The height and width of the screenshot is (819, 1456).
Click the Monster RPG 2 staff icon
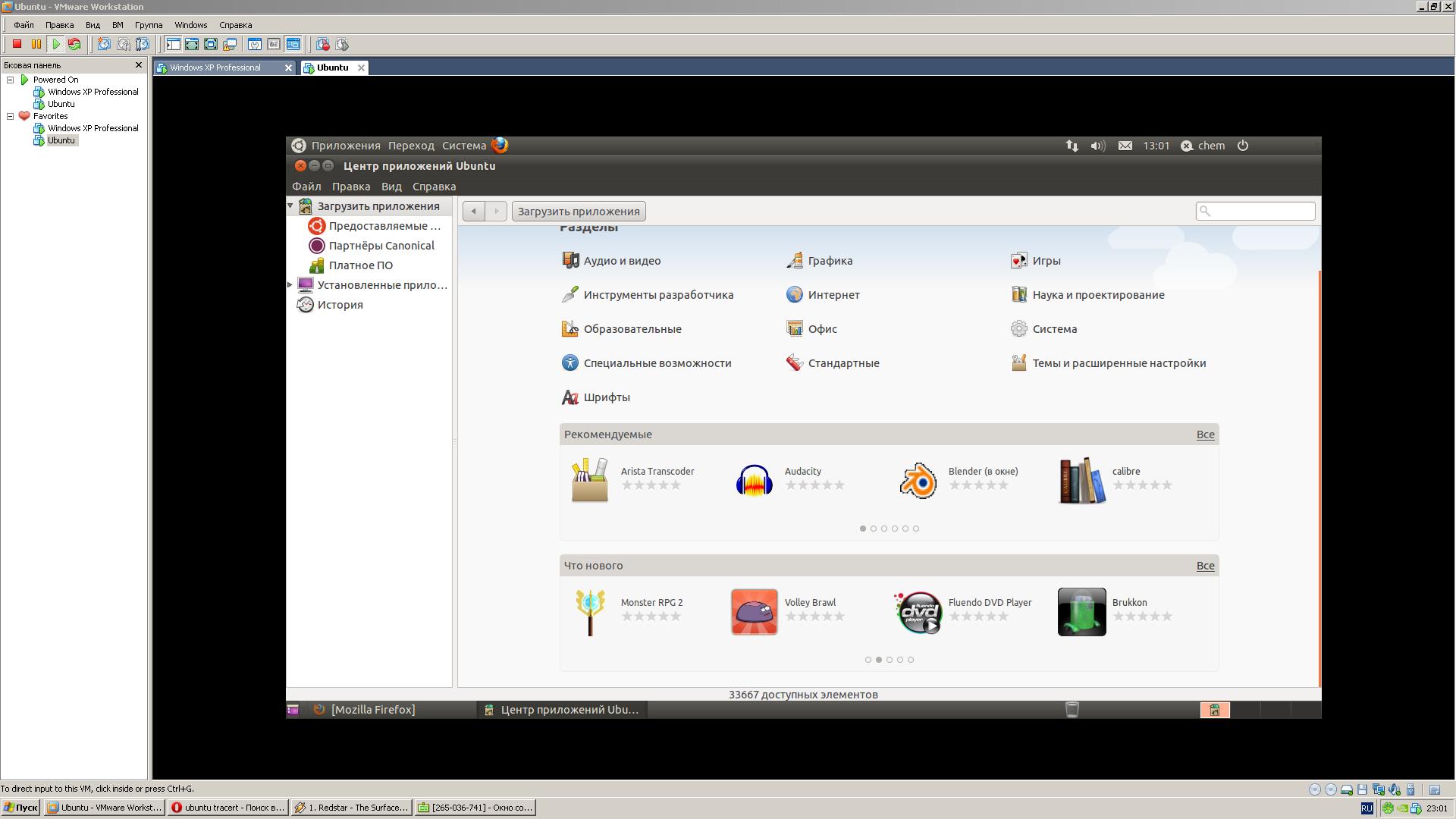point(590,612)
